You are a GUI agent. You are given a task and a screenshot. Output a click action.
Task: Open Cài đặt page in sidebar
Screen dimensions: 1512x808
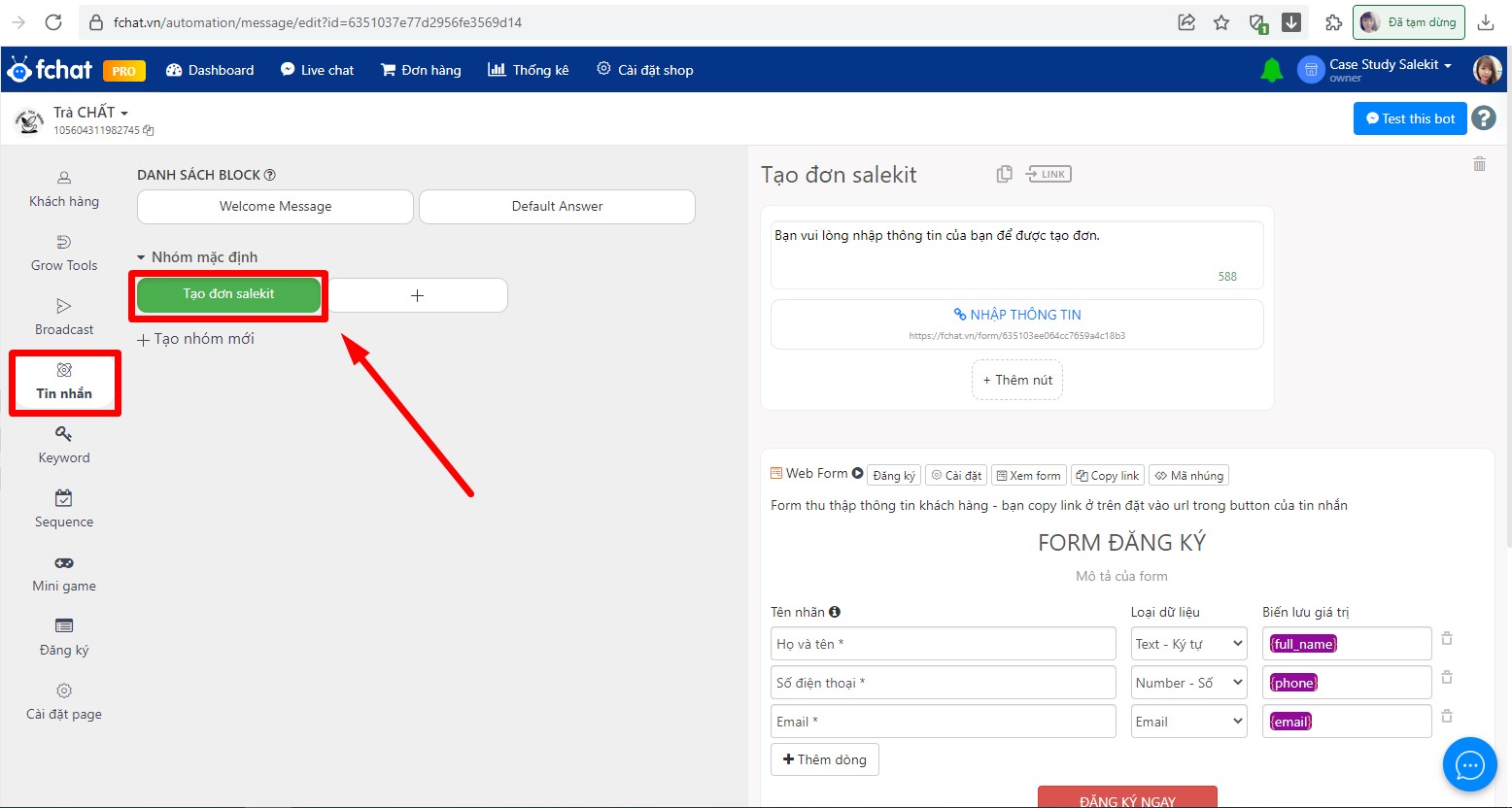click(64, 702)
